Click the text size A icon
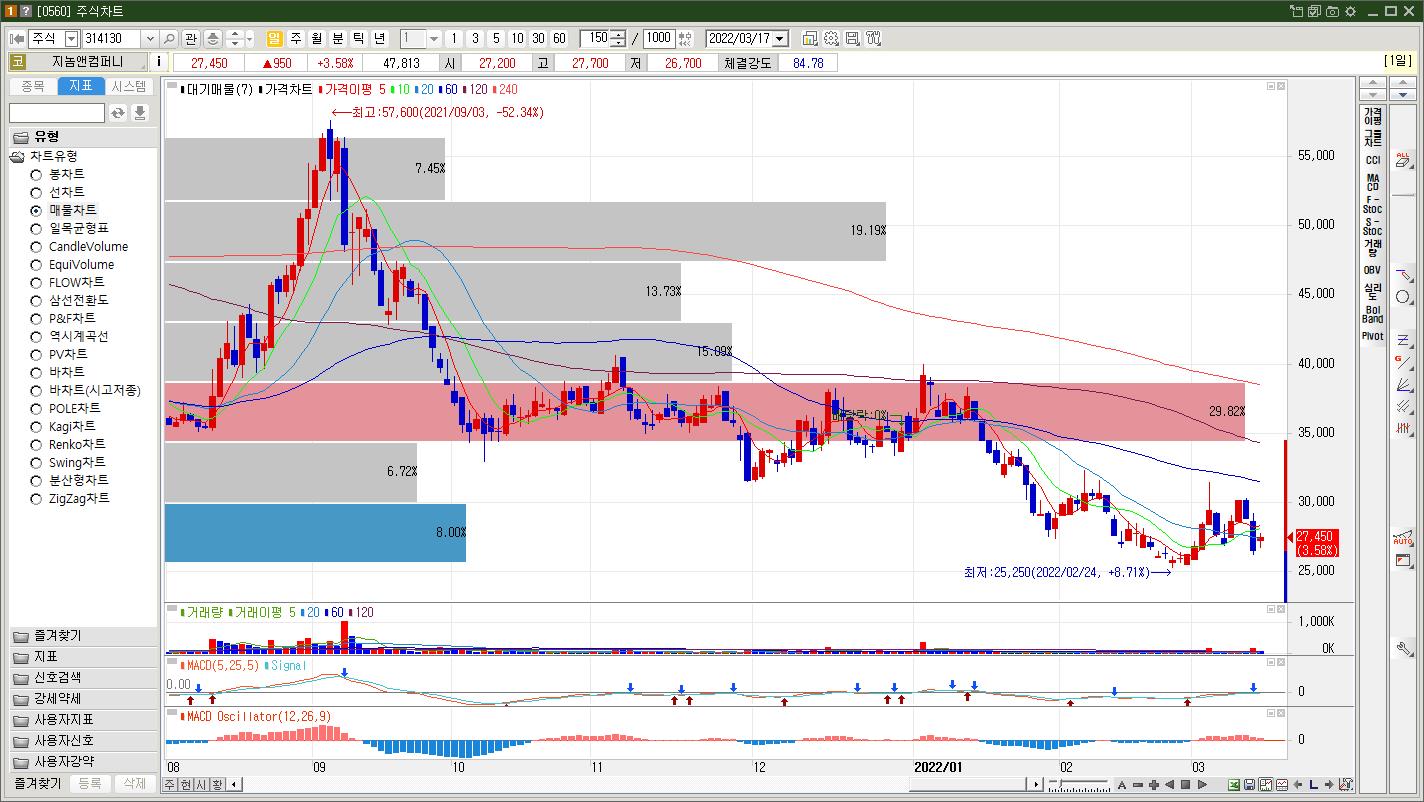Image resolution: width=1424 pixels, height=802 pixels. pyautogui.click(x=1122, y=785)
